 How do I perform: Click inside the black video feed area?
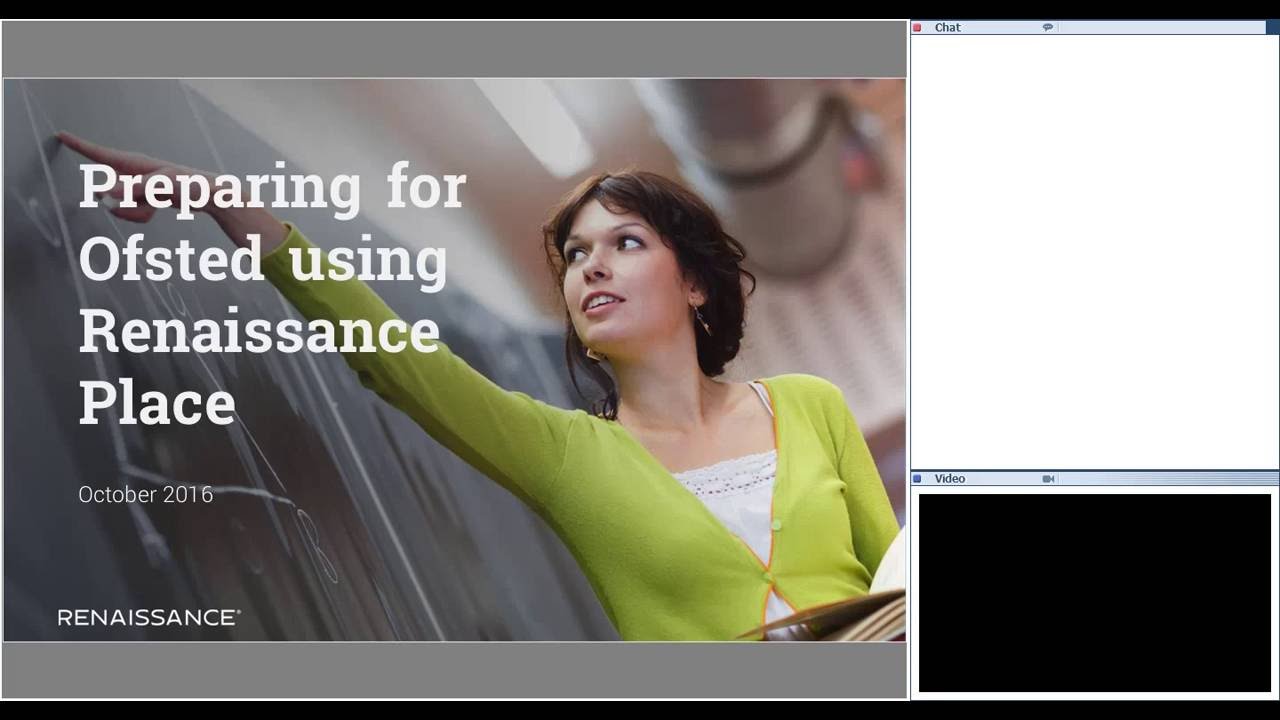1095,592
